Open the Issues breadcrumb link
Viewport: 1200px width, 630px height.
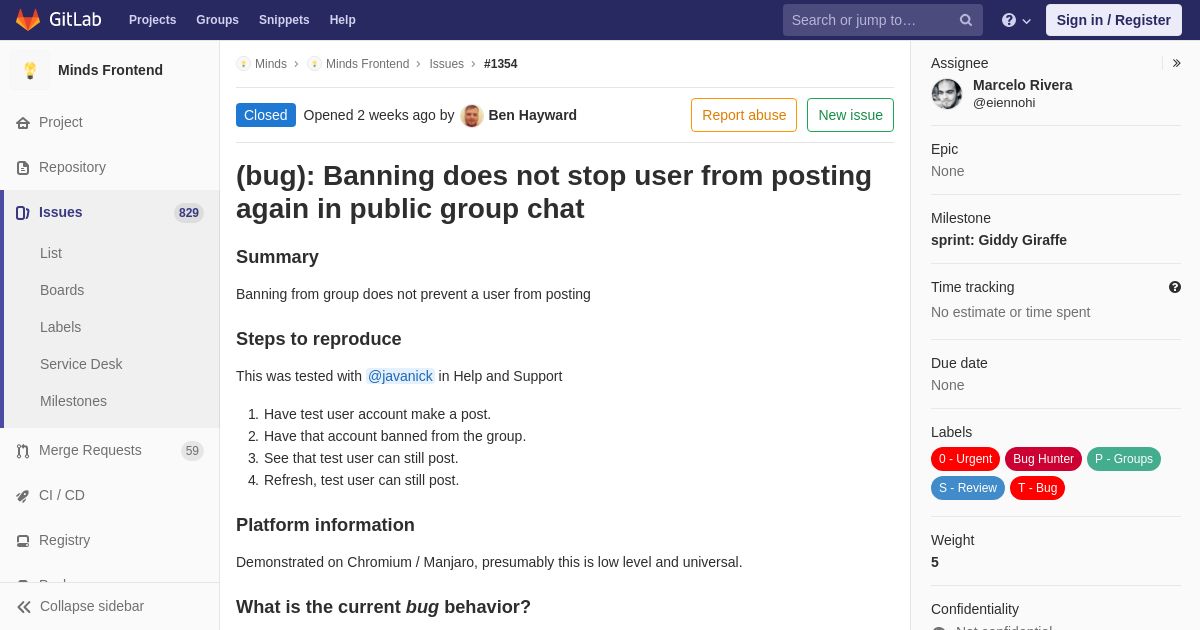click(x=446, y=64)
